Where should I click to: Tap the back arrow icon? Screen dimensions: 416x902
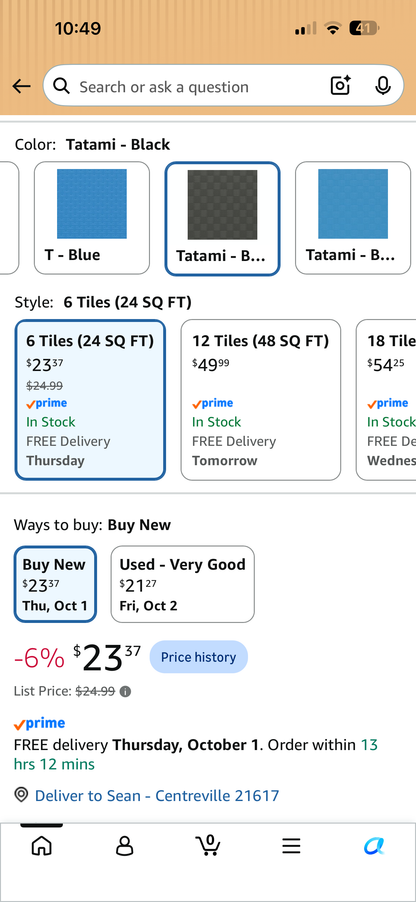pyautogui.click(x=21, y=86)
